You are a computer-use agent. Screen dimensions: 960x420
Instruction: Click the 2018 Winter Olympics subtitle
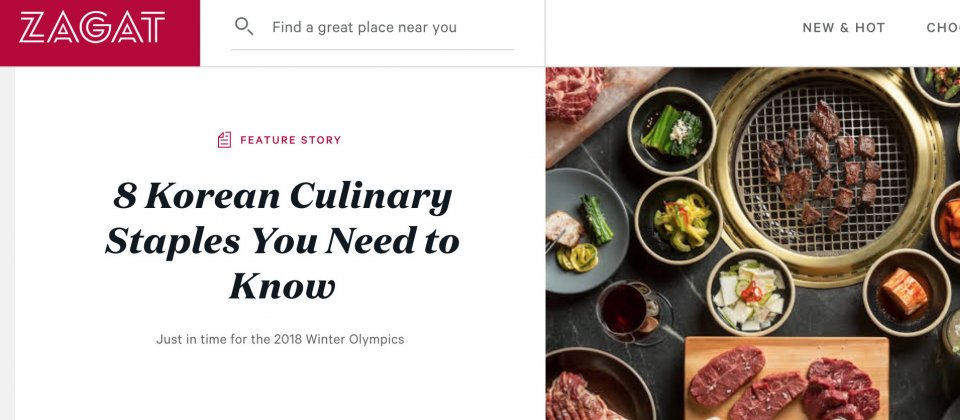tap(280, 339)
